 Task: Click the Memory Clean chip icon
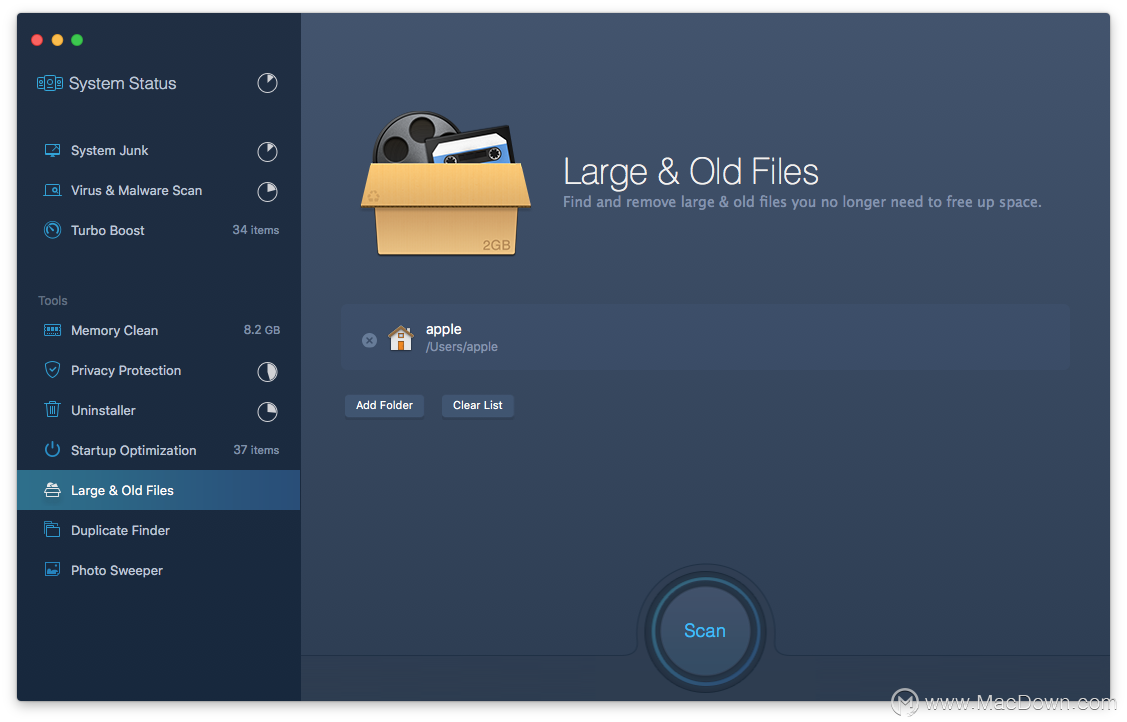pos(52,330)
